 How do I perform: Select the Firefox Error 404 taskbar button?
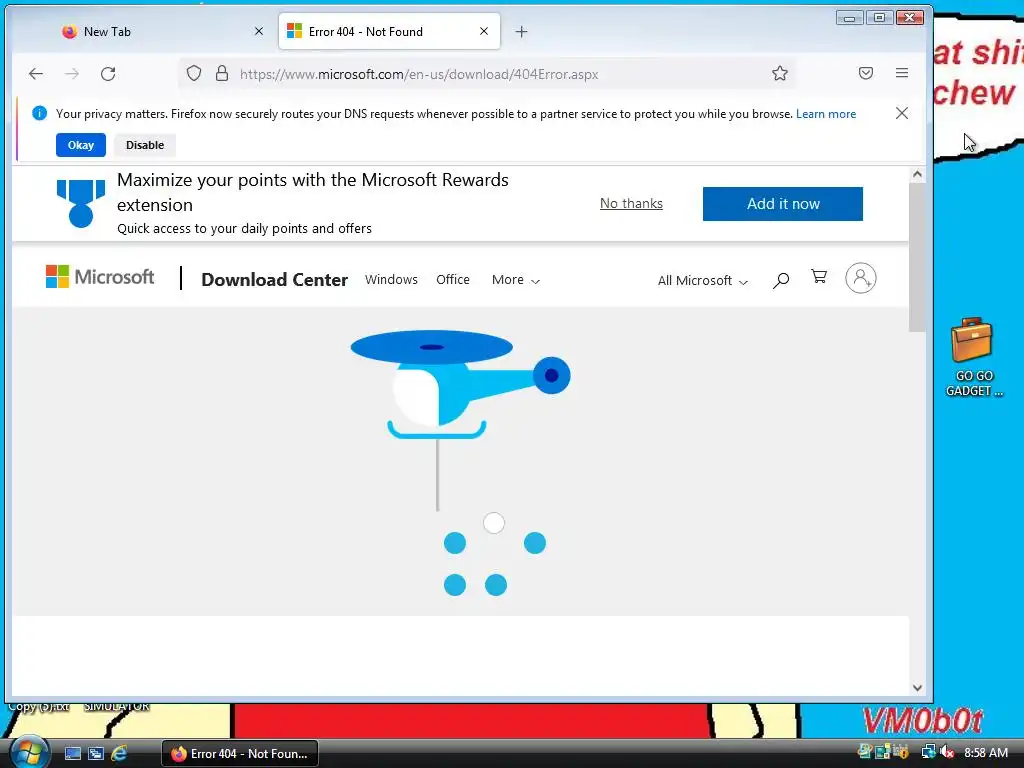tap(240, 754)
